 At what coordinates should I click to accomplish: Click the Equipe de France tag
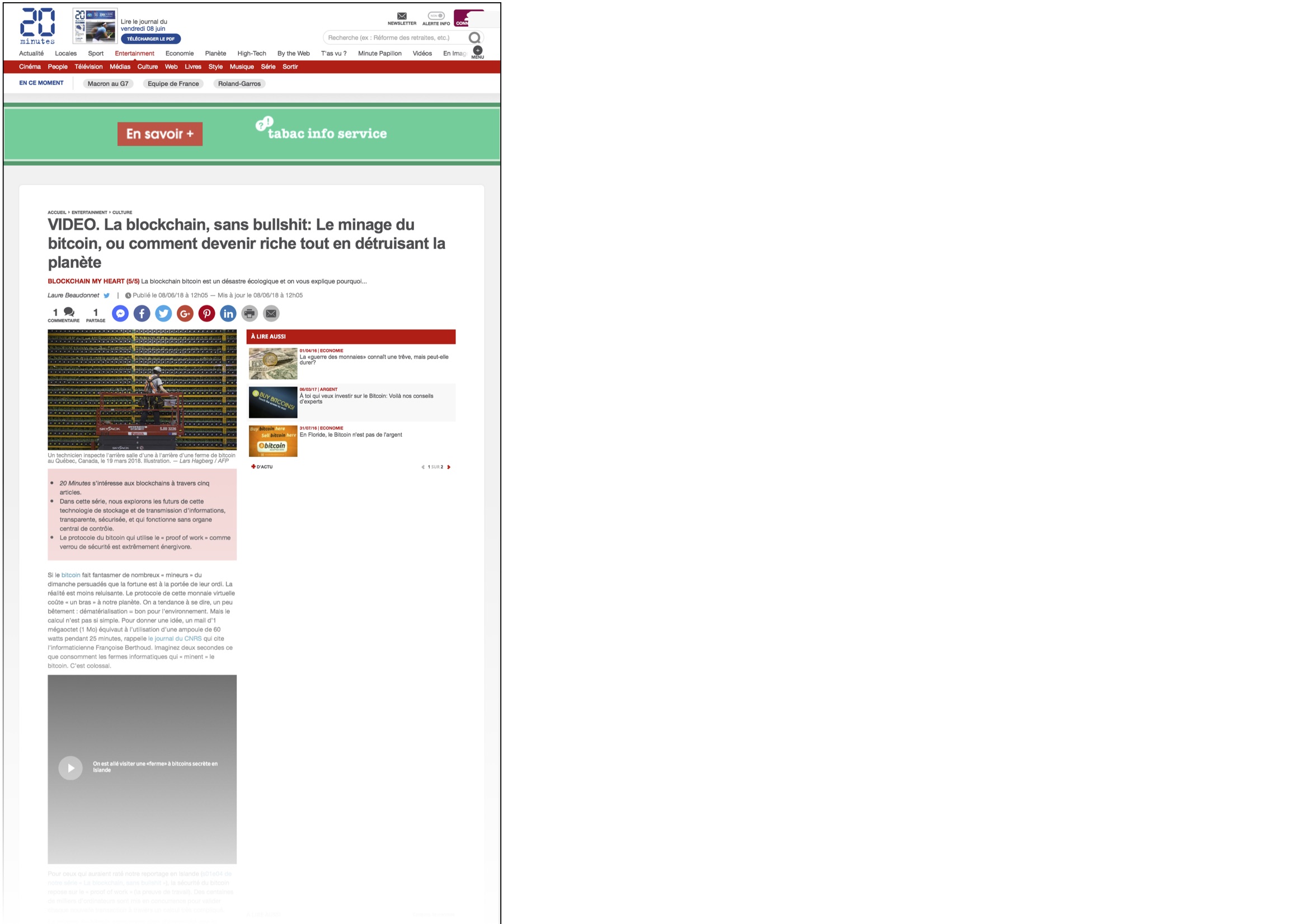tap(173, 84)
